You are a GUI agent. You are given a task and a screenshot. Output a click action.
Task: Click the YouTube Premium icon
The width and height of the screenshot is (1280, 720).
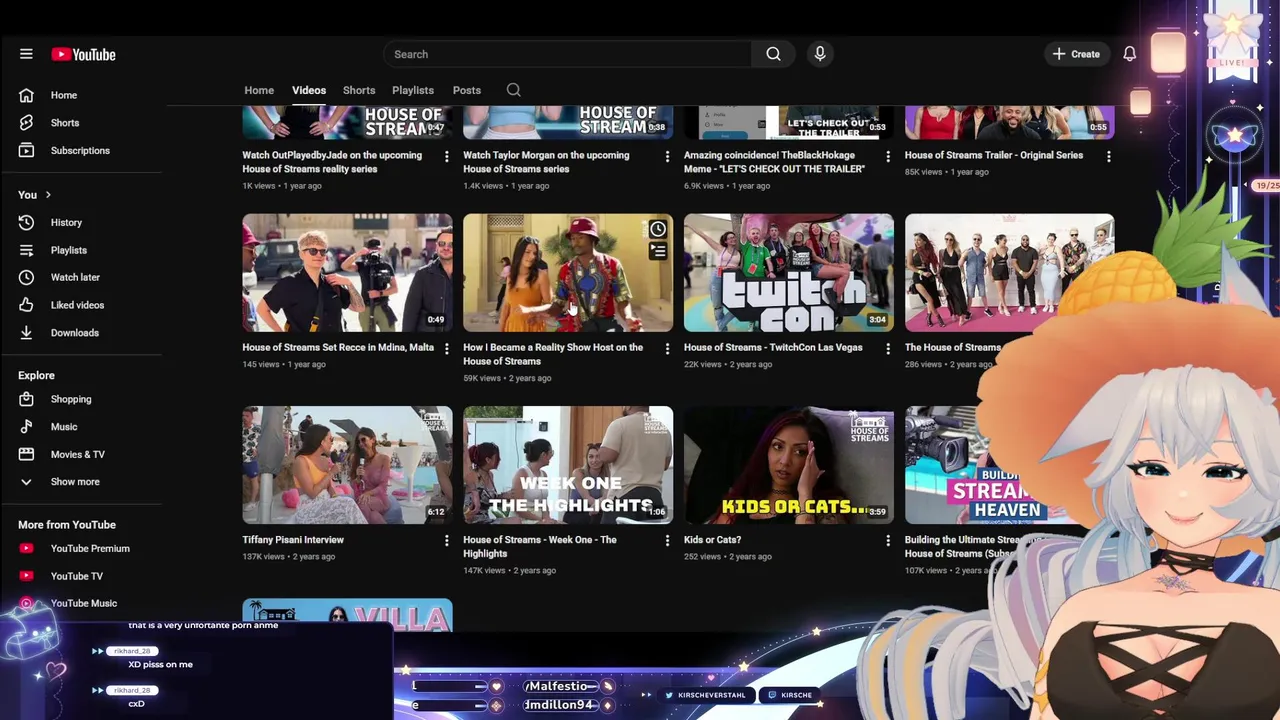26,548
